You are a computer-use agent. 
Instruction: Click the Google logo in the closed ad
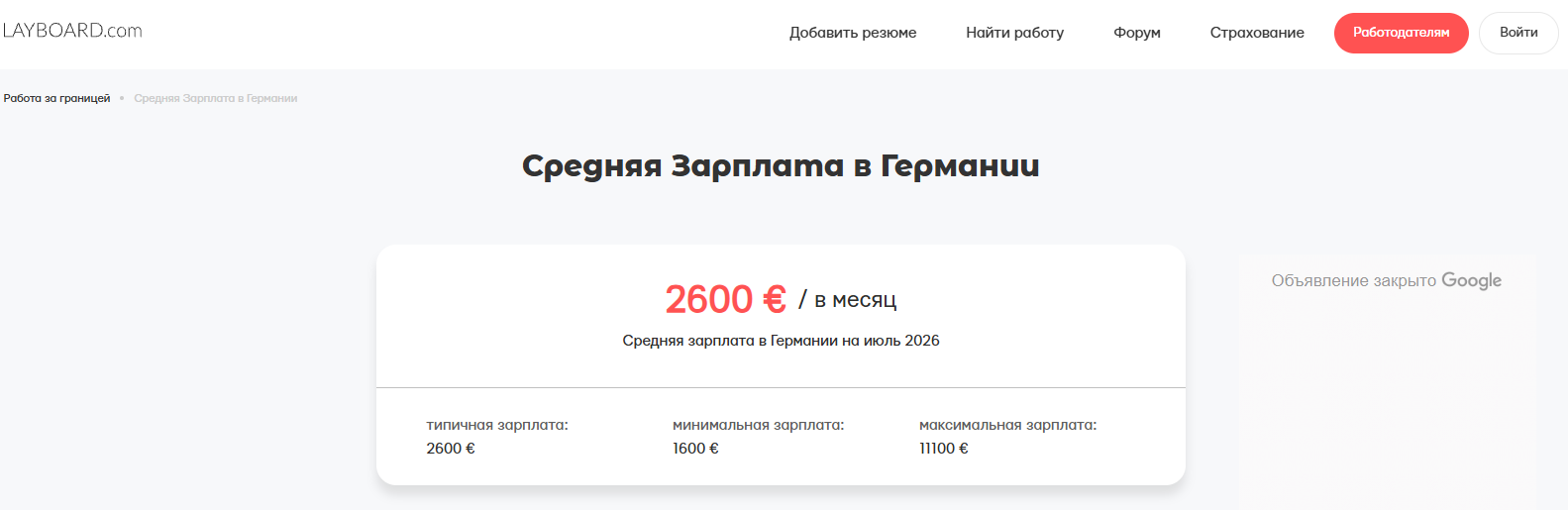tap(1471, 281)
